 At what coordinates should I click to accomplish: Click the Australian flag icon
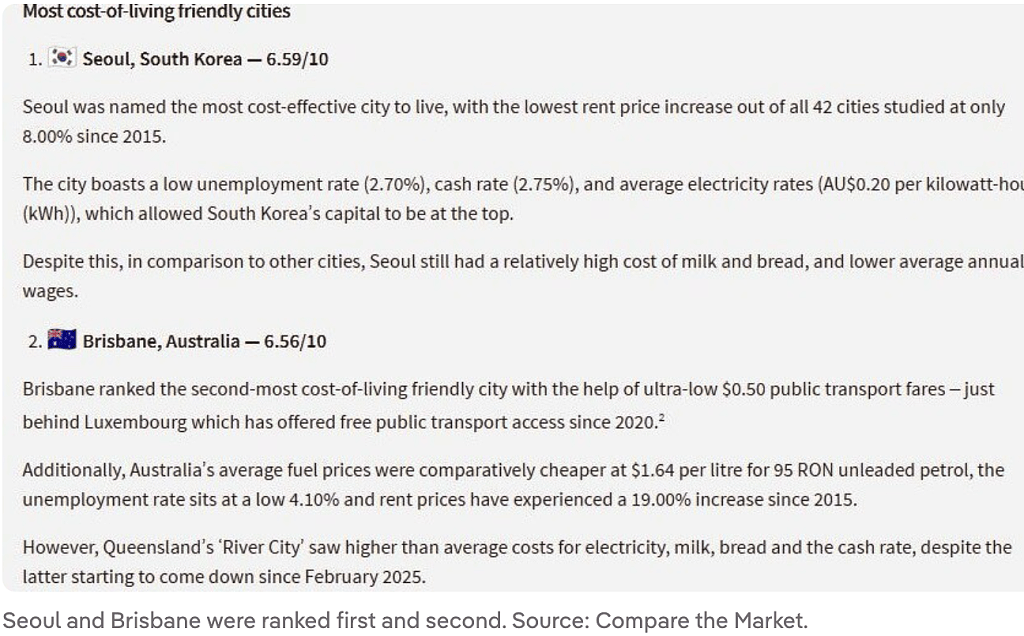click(62, 340)
